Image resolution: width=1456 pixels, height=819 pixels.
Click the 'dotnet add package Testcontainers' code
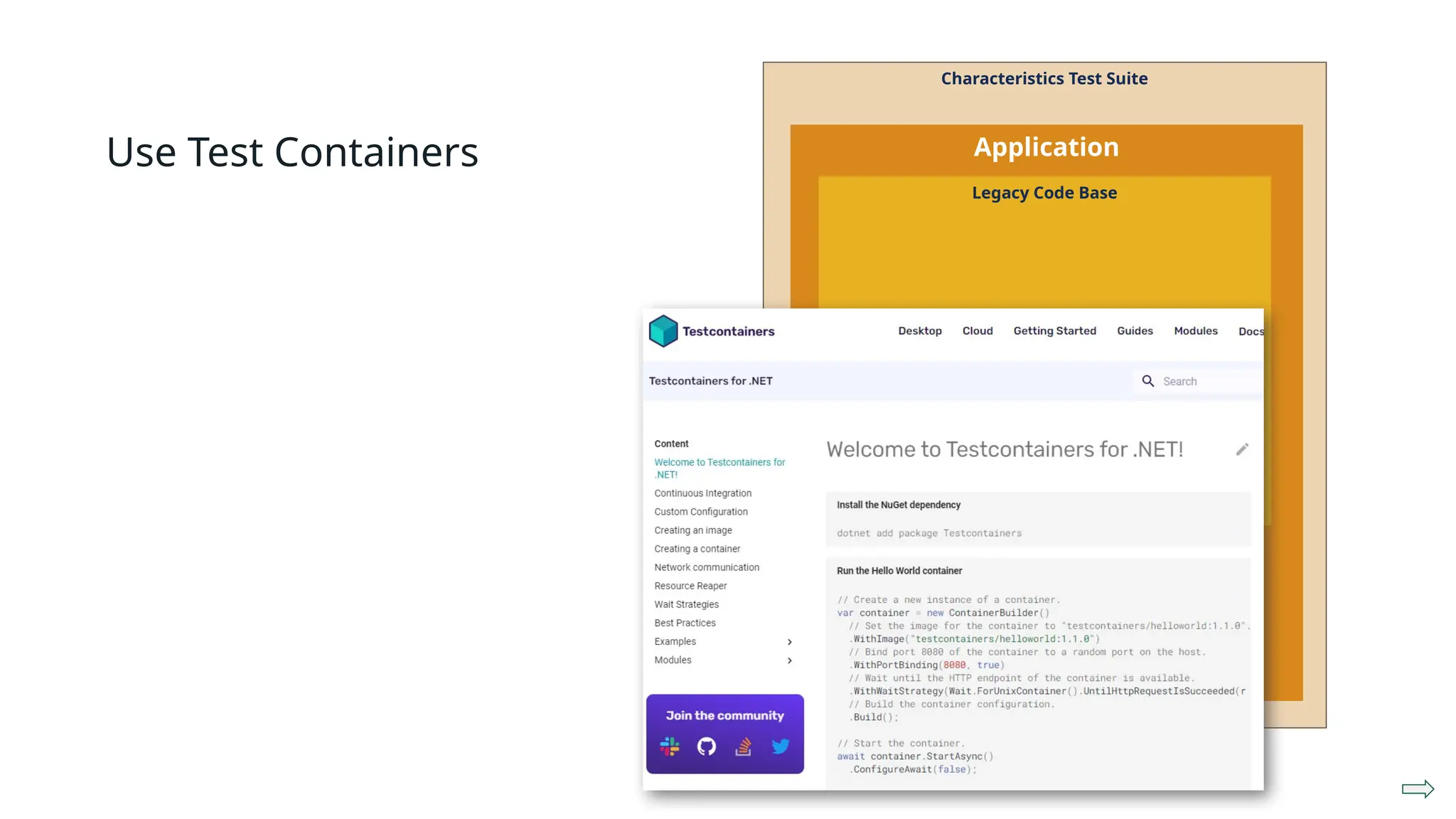pos(928,533)
